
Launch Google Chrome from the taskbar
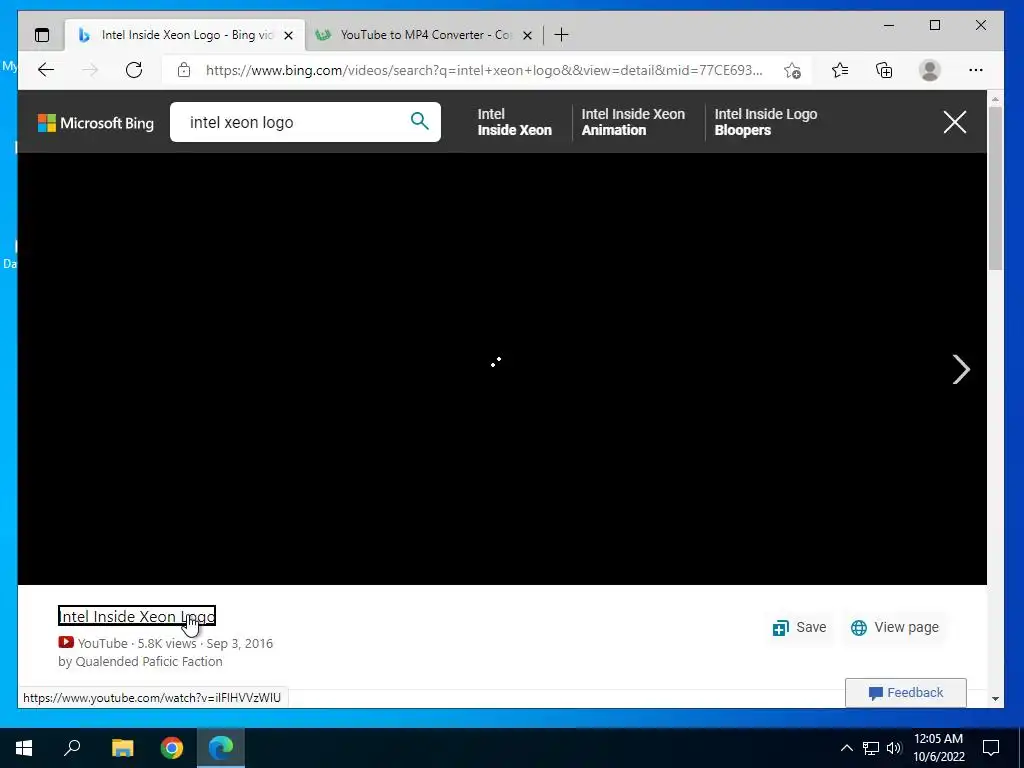(x=172, y=748)
